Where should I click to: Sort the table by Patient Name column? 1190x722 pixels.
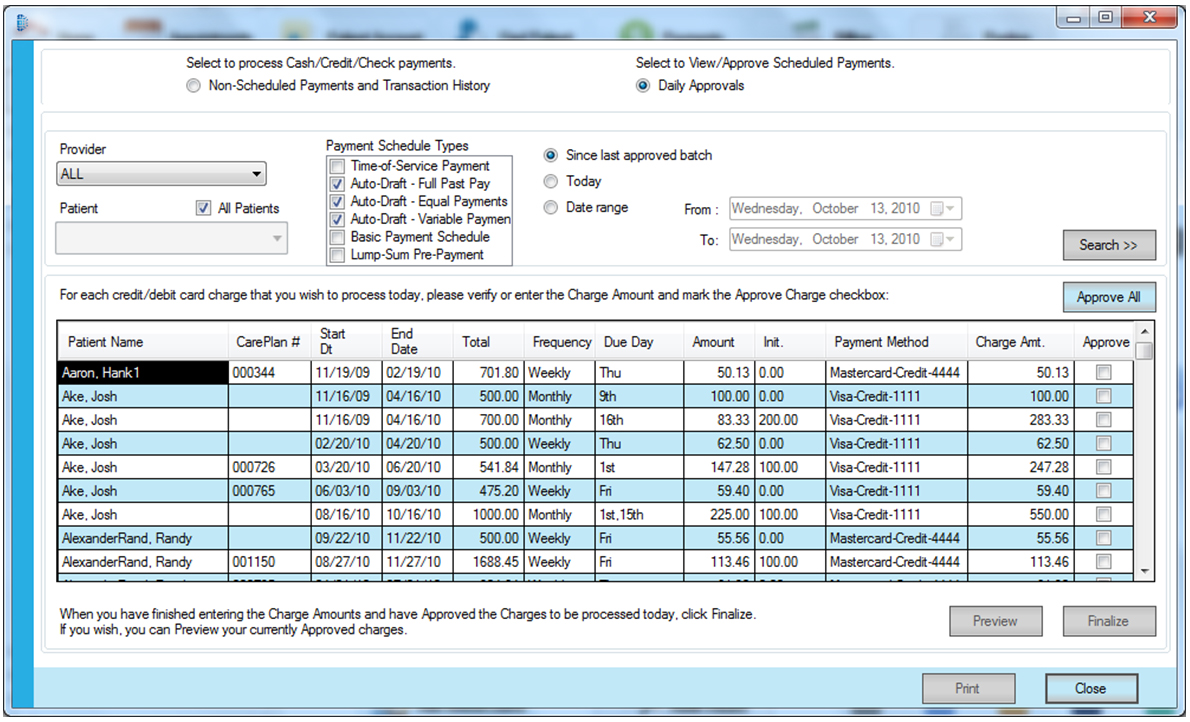click(x=106, y=342)
